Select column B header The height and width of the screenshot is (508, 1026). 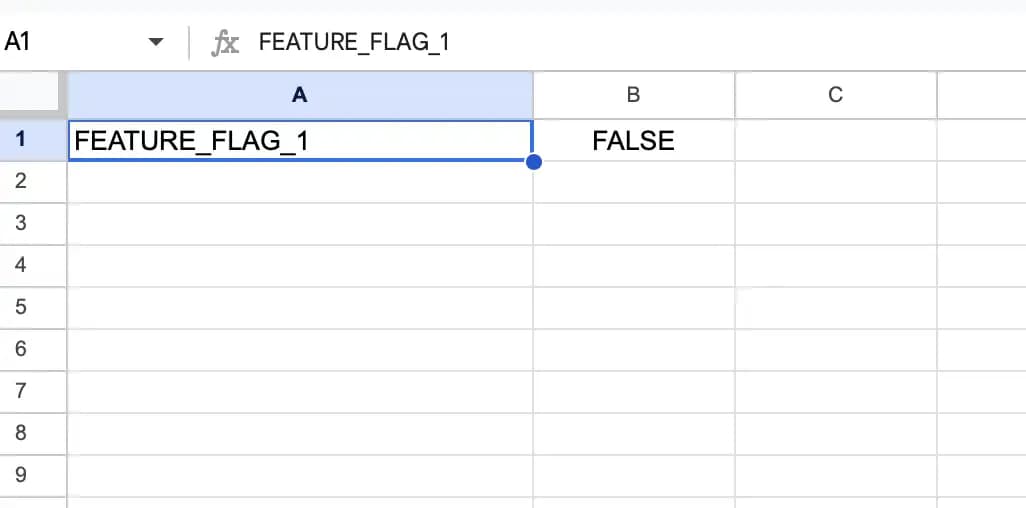(x=633, y=96)
